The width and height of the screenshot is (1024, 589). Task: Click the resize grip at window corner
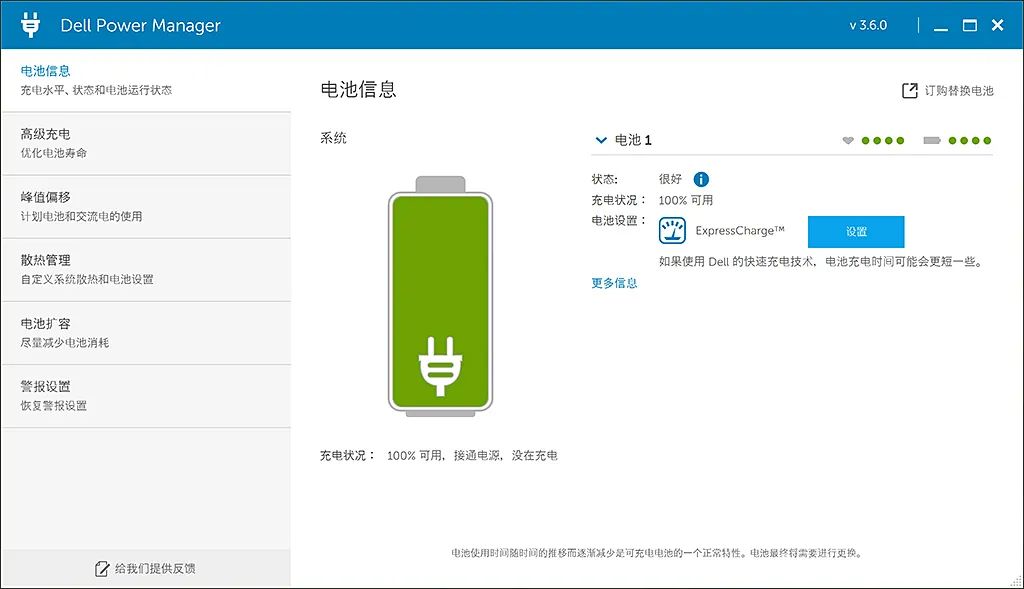point(1016,581)
